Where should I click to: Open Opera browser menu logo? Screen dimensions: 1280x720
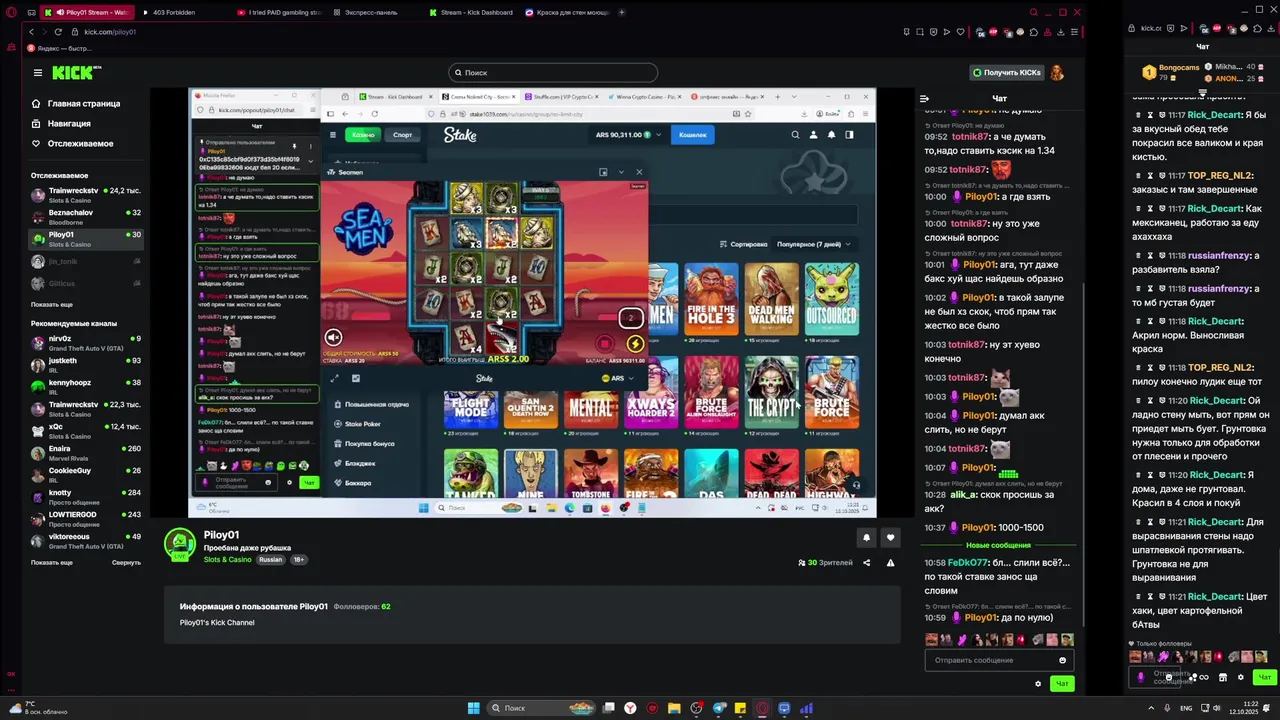click(12, 12)
